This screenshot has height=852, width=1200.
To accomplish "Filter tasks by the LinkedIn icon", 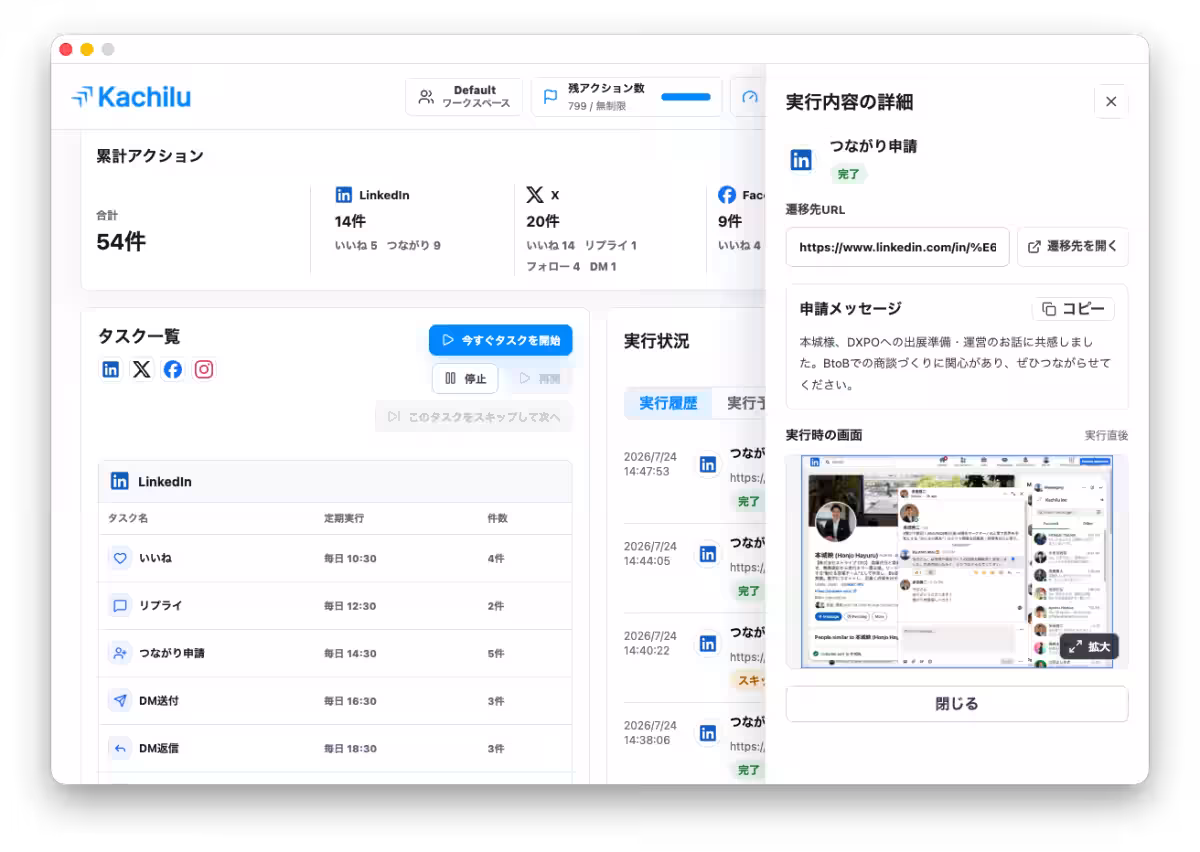I will (111, 369).
